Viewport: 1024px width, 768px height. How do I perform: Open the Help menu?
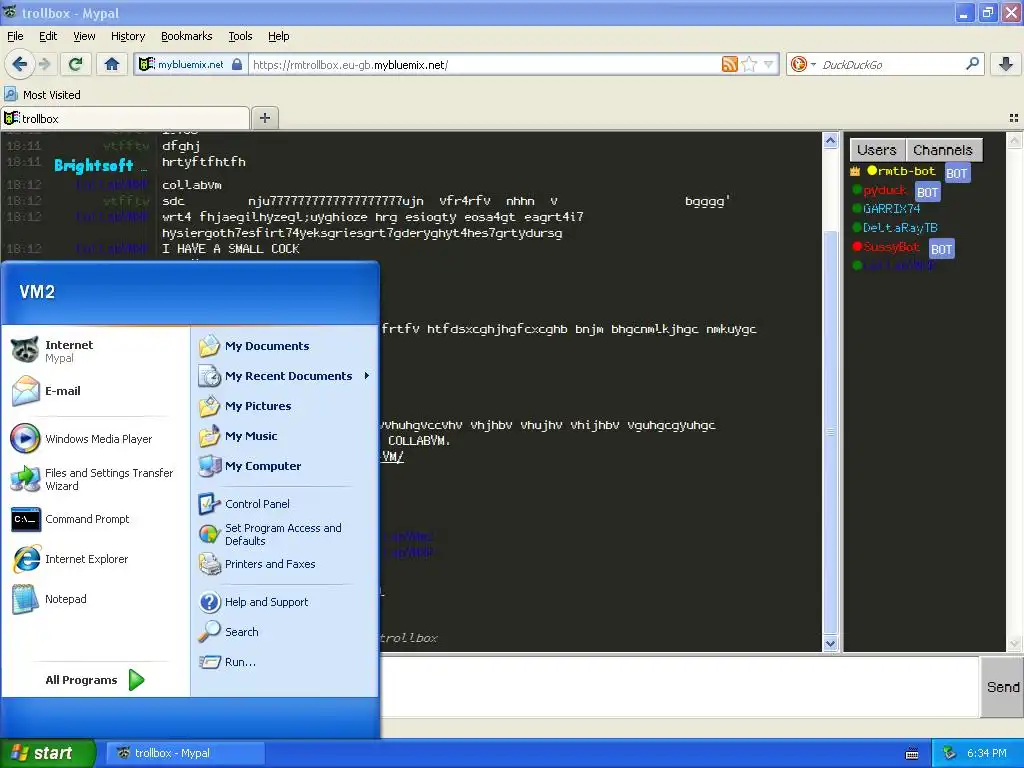278,36
